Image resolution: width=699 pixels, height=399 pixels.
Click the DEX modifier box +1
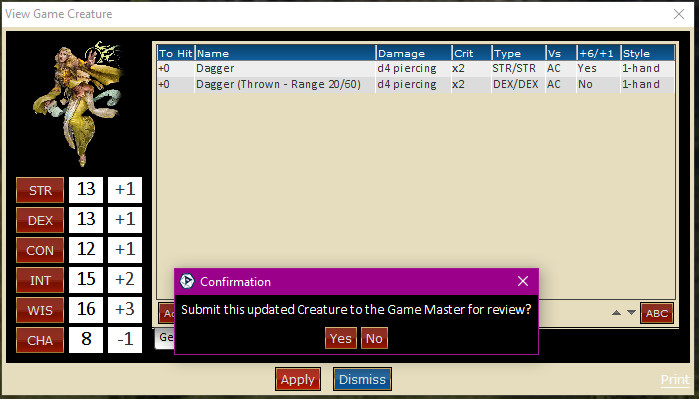click(125, 220)
